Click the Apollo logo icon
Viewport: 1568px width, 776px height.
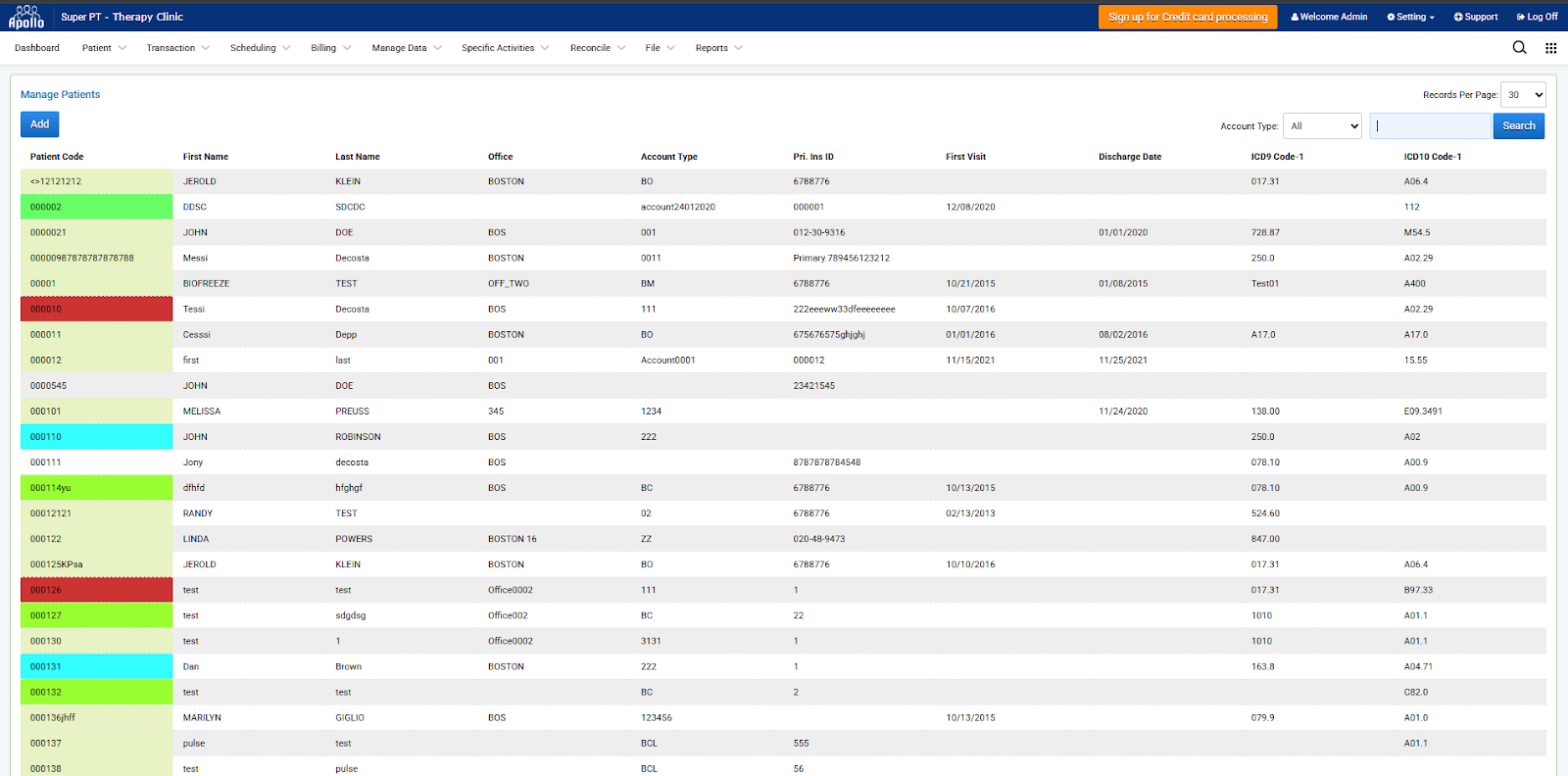26,17
